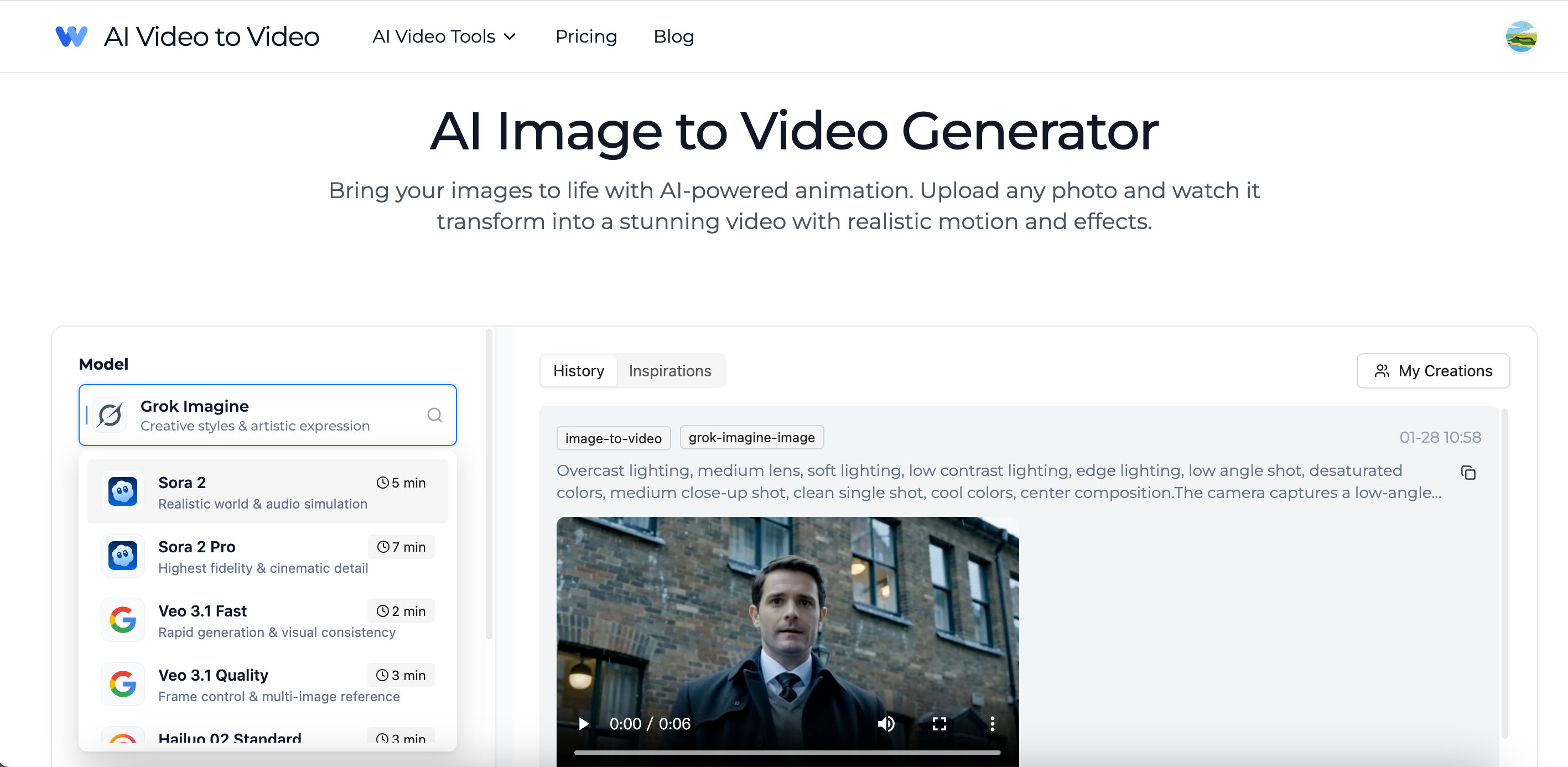Screen dimensions: 1568x767
Task: Visit the Blog page
Action: click(x=673, y=36)
